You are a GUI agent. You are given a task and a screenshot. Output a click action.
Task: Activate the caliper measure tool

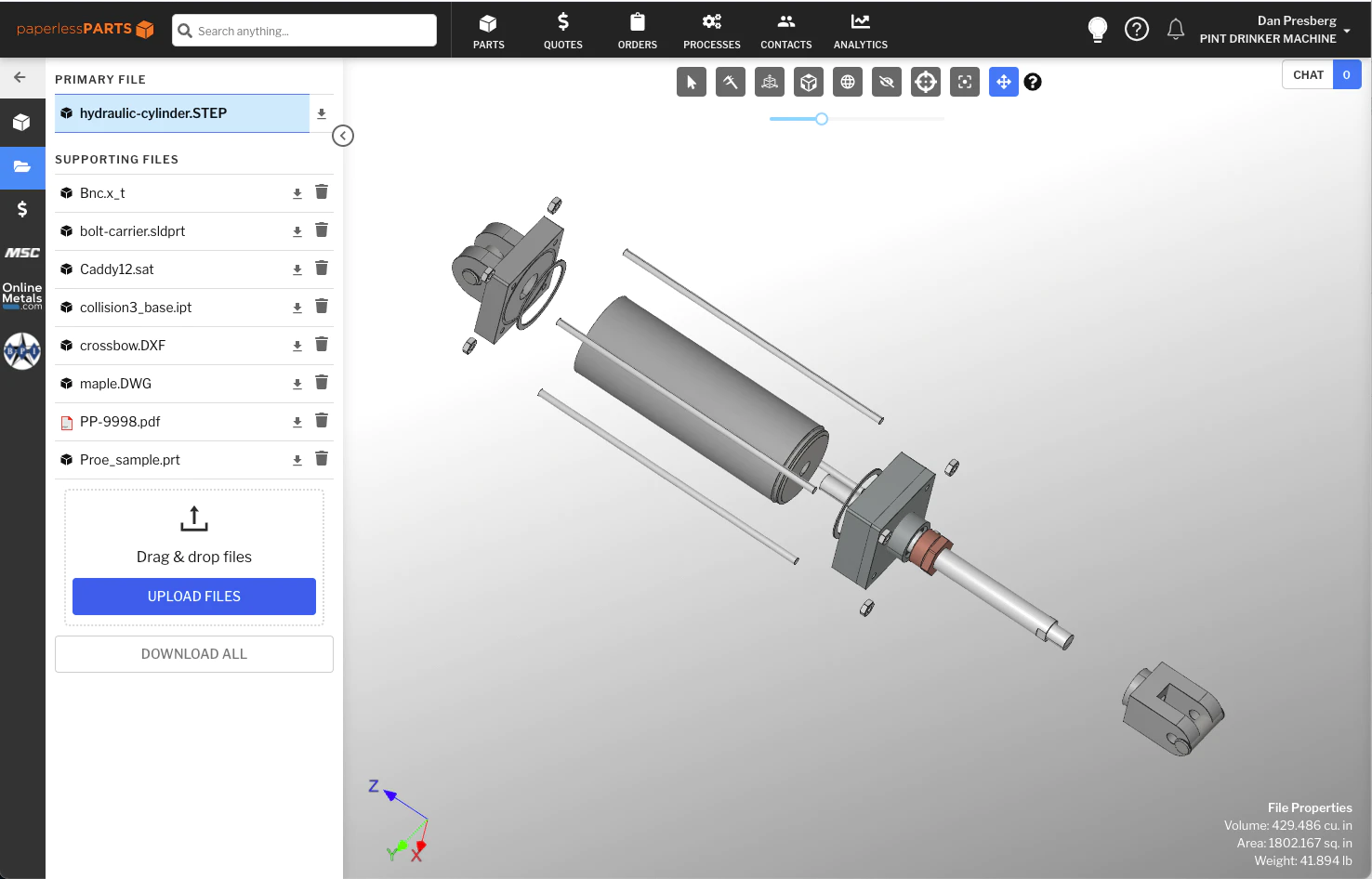[731, 82]
